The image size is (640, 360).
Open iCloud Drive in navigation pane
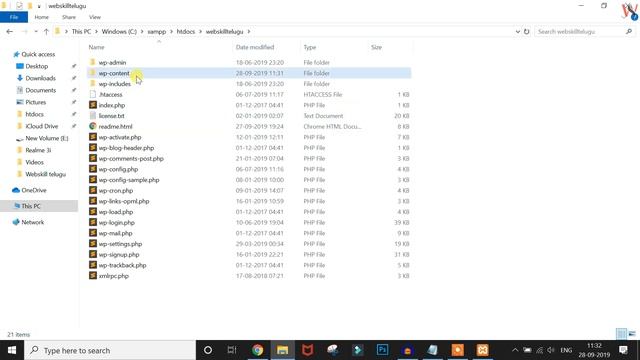point(42,126)
